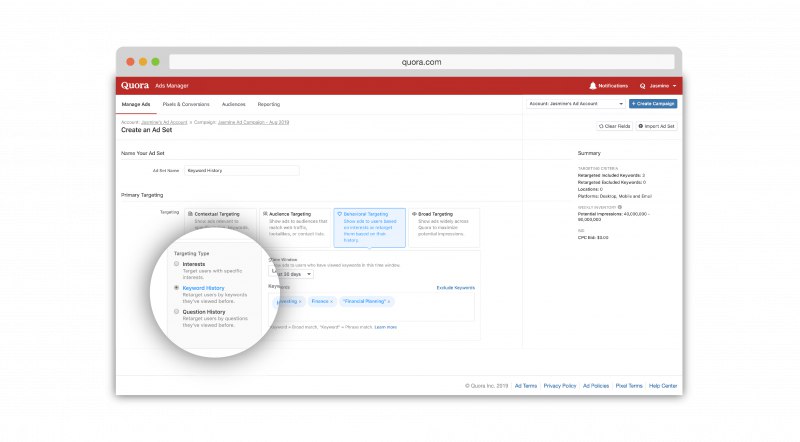Select the Interests targeting type

coord(177,264)
